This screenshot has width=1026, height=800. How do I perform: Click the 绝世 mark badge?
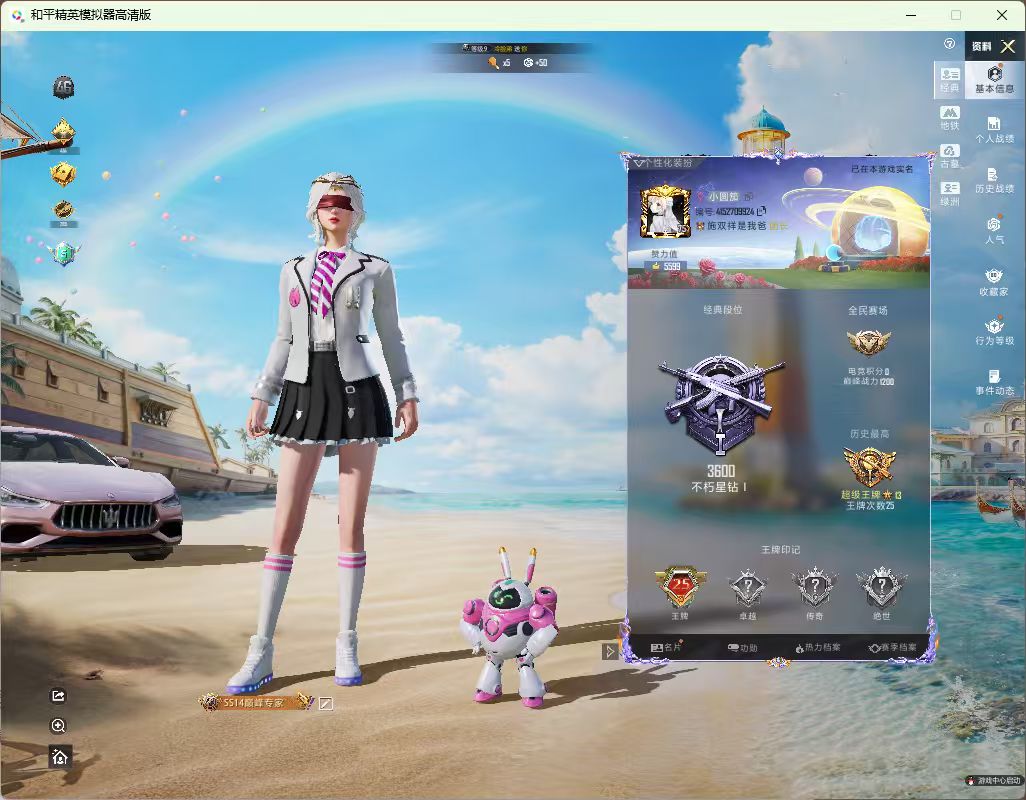pos(881,588)
